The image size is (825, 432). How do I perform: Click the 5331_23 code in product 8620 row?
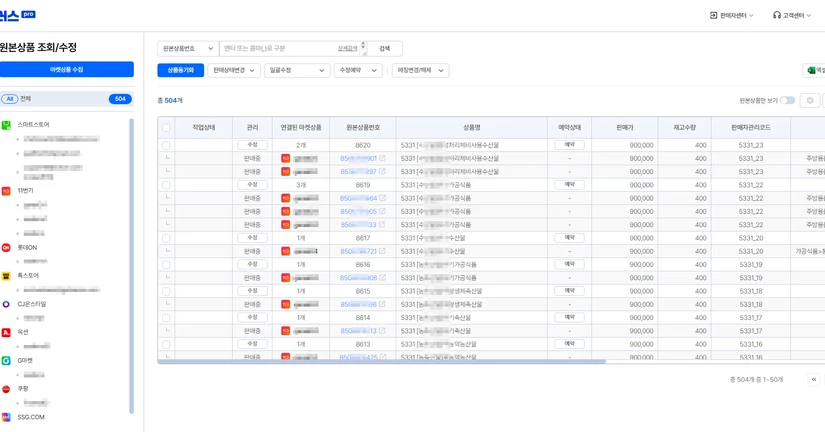tap(751, 145)
